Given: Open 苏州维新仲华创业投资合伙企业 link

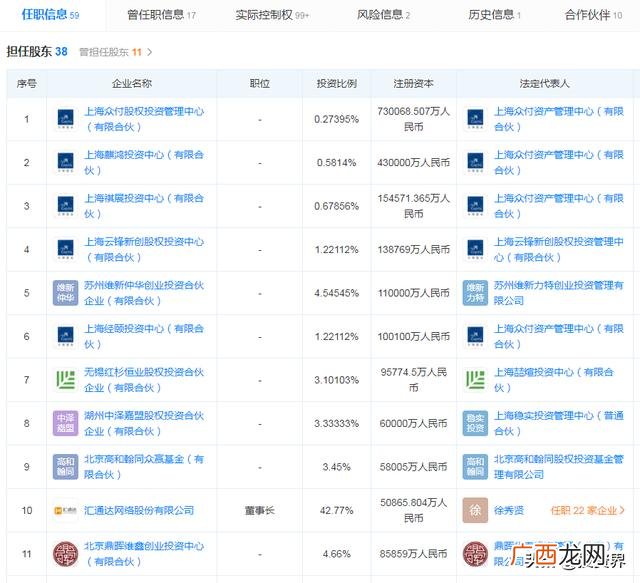Looking at the screenshot, I should click(x=144, y=293).
